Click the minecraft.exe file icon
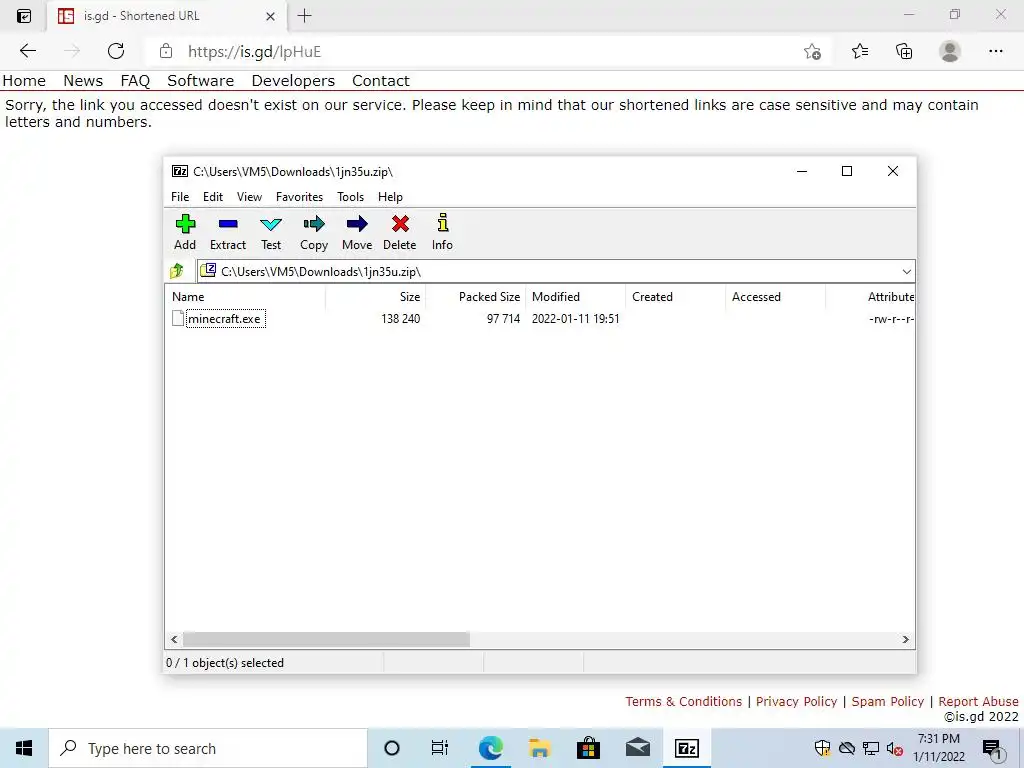1024x768 pixels. coord(178,319)
